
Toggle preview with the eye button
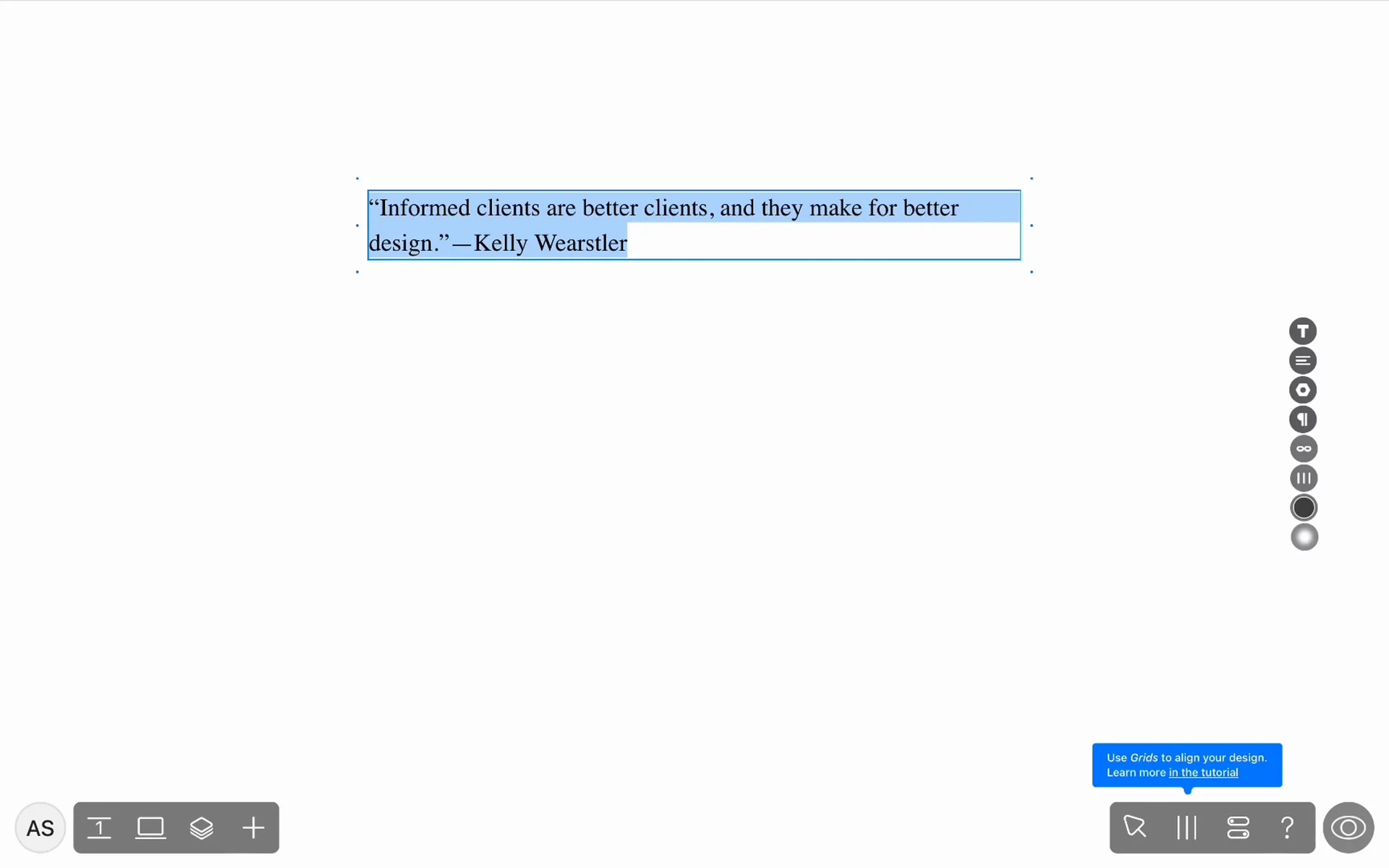coord(1348,827)
